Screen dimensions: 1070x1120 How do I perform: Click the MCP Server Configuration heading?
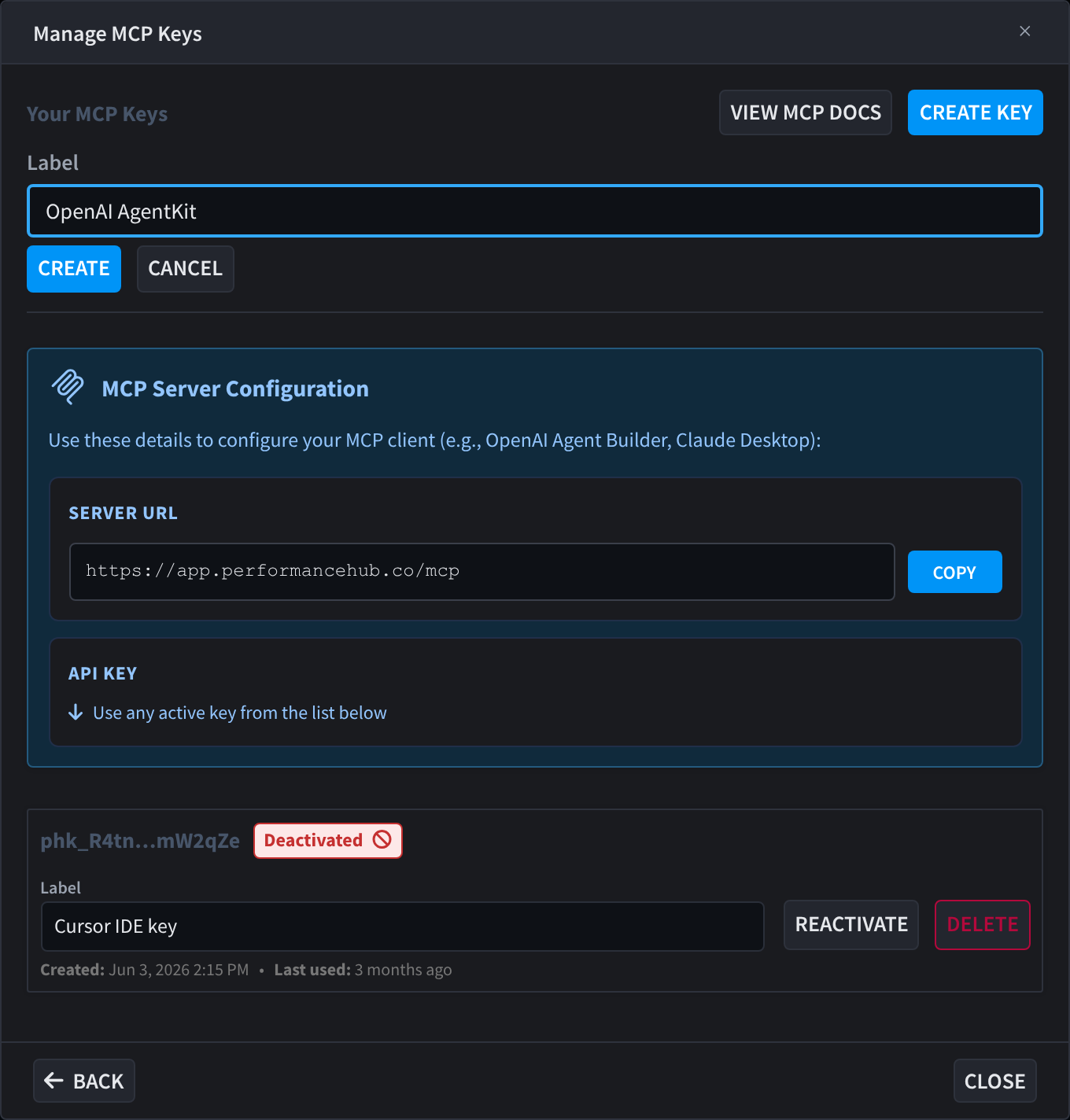click(235, 389)
